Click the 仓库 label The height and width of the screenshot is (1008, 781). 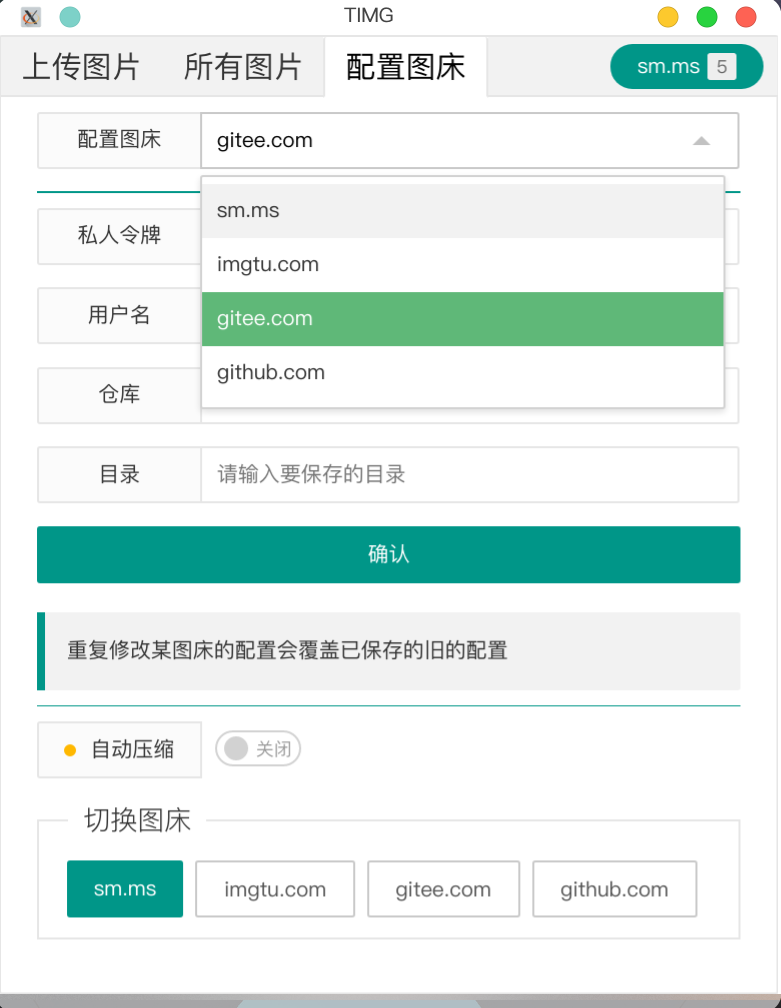click(x=120, y=395)
